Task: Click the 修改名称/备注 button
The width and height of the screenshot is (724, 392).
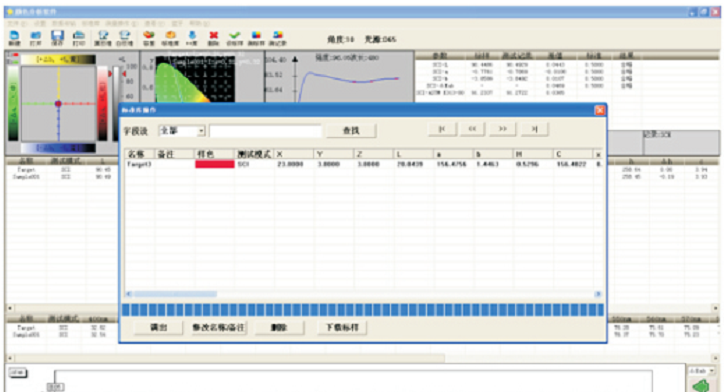Action: tap(218, 327)
